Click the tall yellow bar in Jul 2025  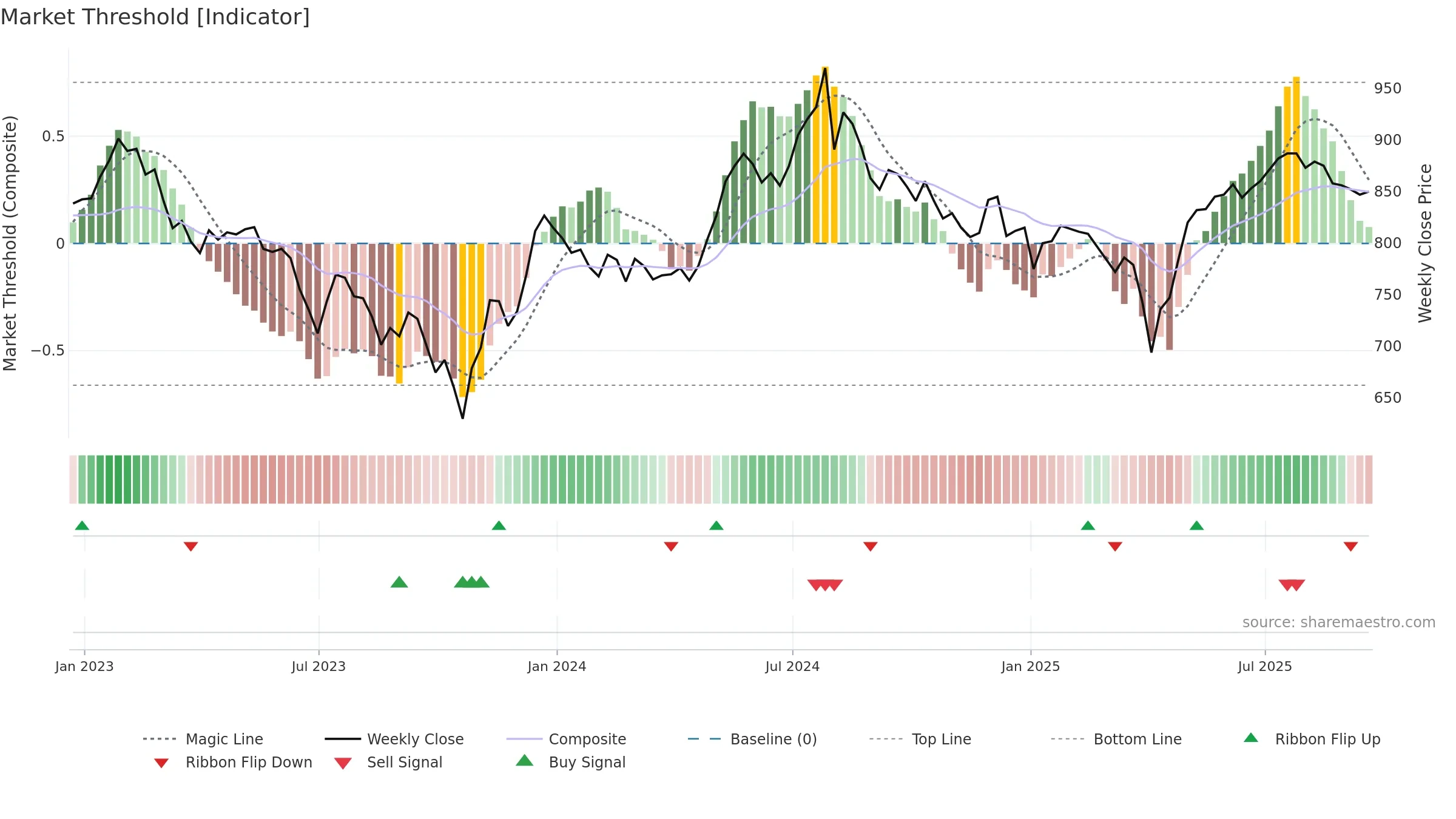click(x=1296, y=160)
